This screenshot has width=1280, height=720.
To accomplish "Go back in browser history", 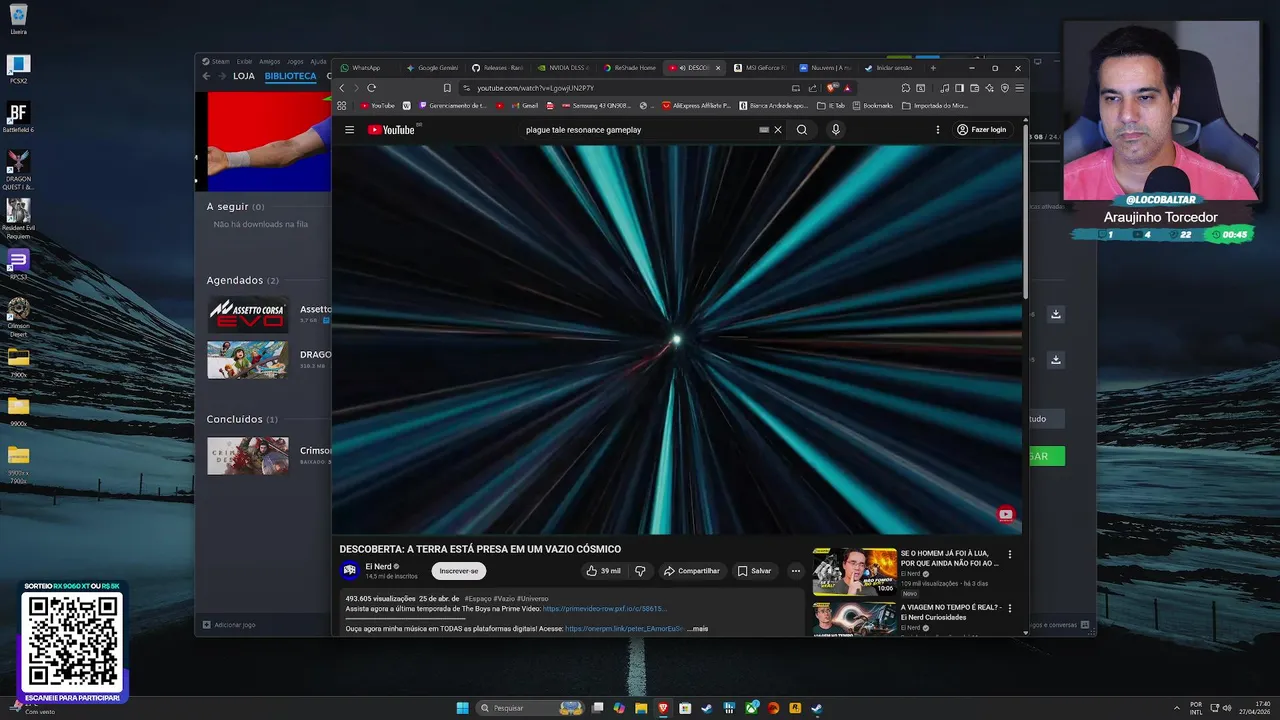I will (x=342, y=88).
